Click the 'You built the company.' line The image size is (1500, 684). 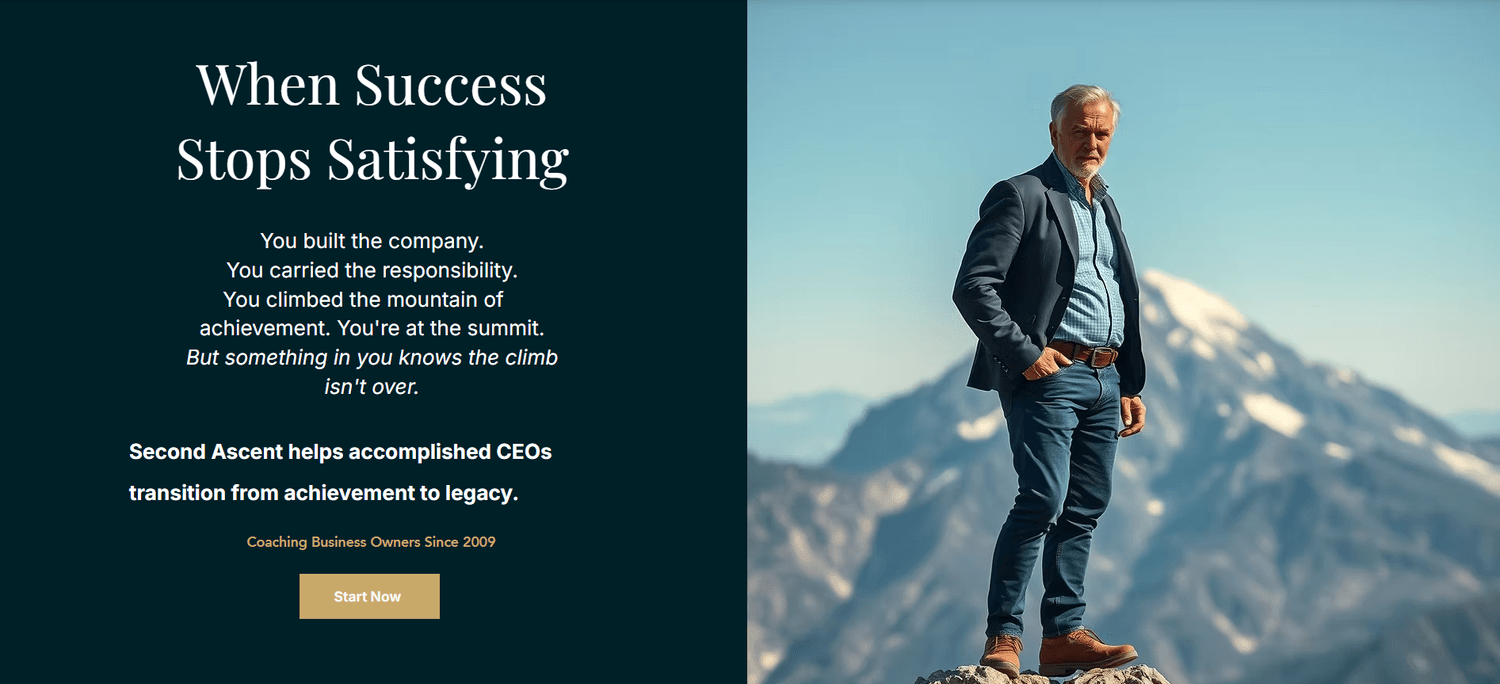click(372, 241)
